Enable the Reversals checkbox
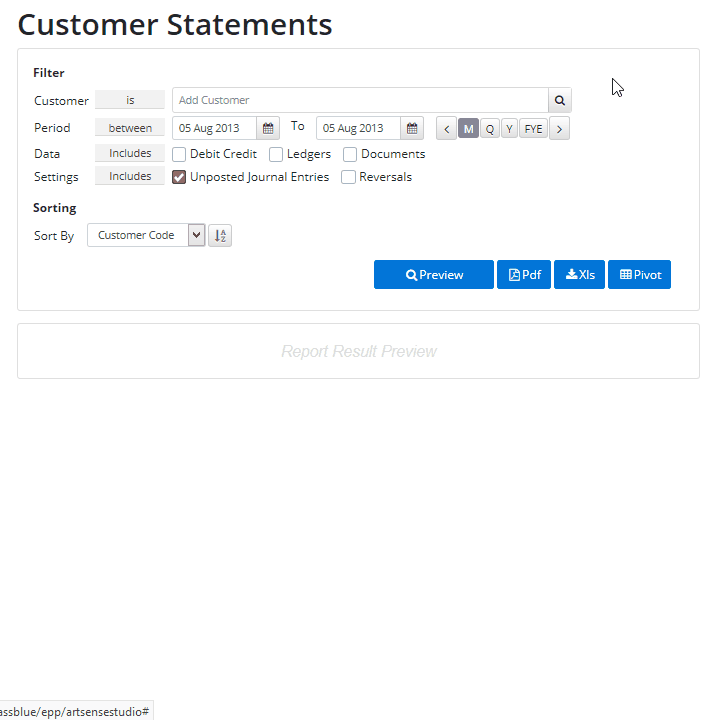The width and height of the screenshot is (720, 720). coord(348,177)
